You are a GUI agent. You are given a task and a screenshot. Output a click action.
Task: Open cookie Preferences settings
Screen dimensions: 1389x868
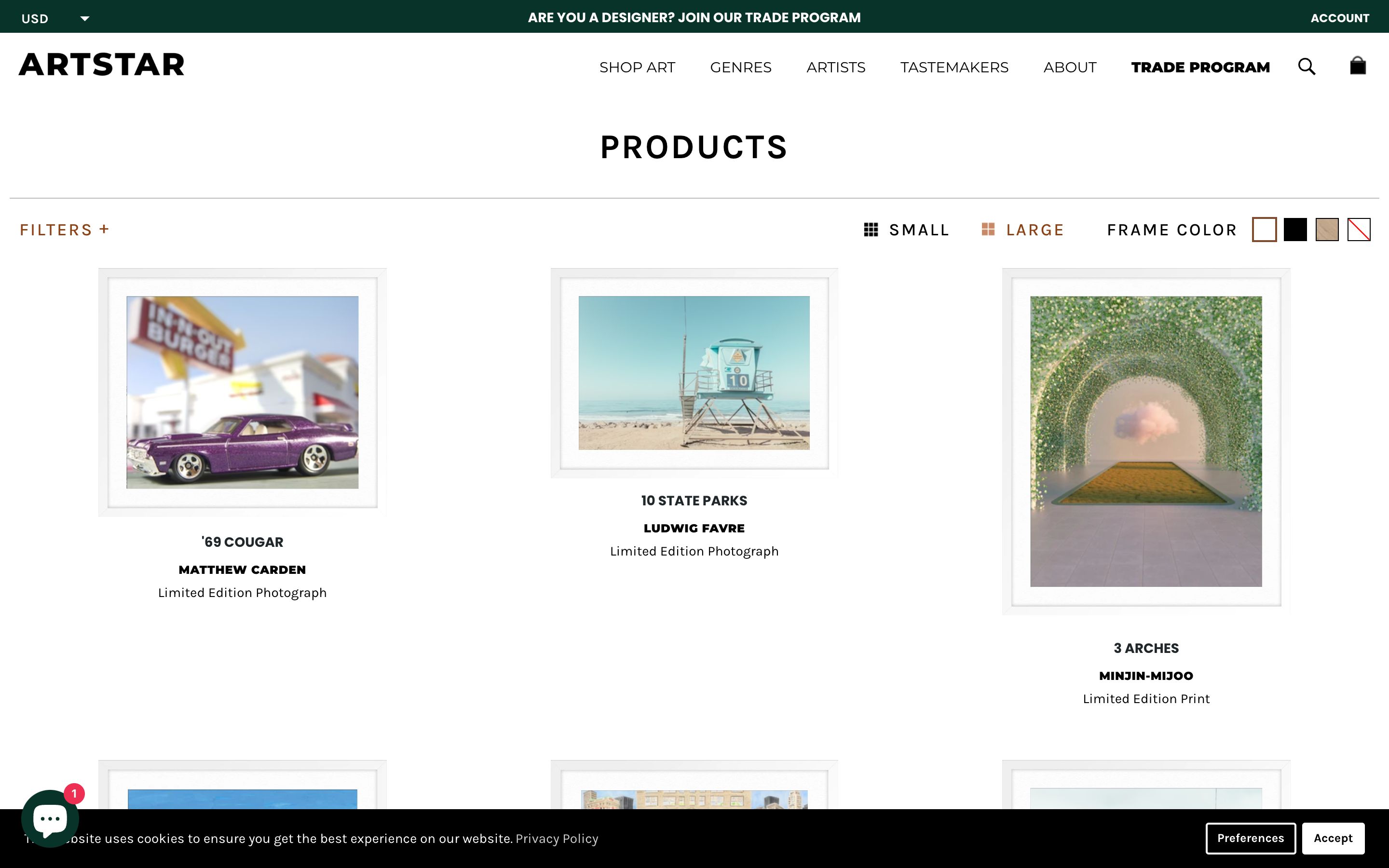[1251, 838]
